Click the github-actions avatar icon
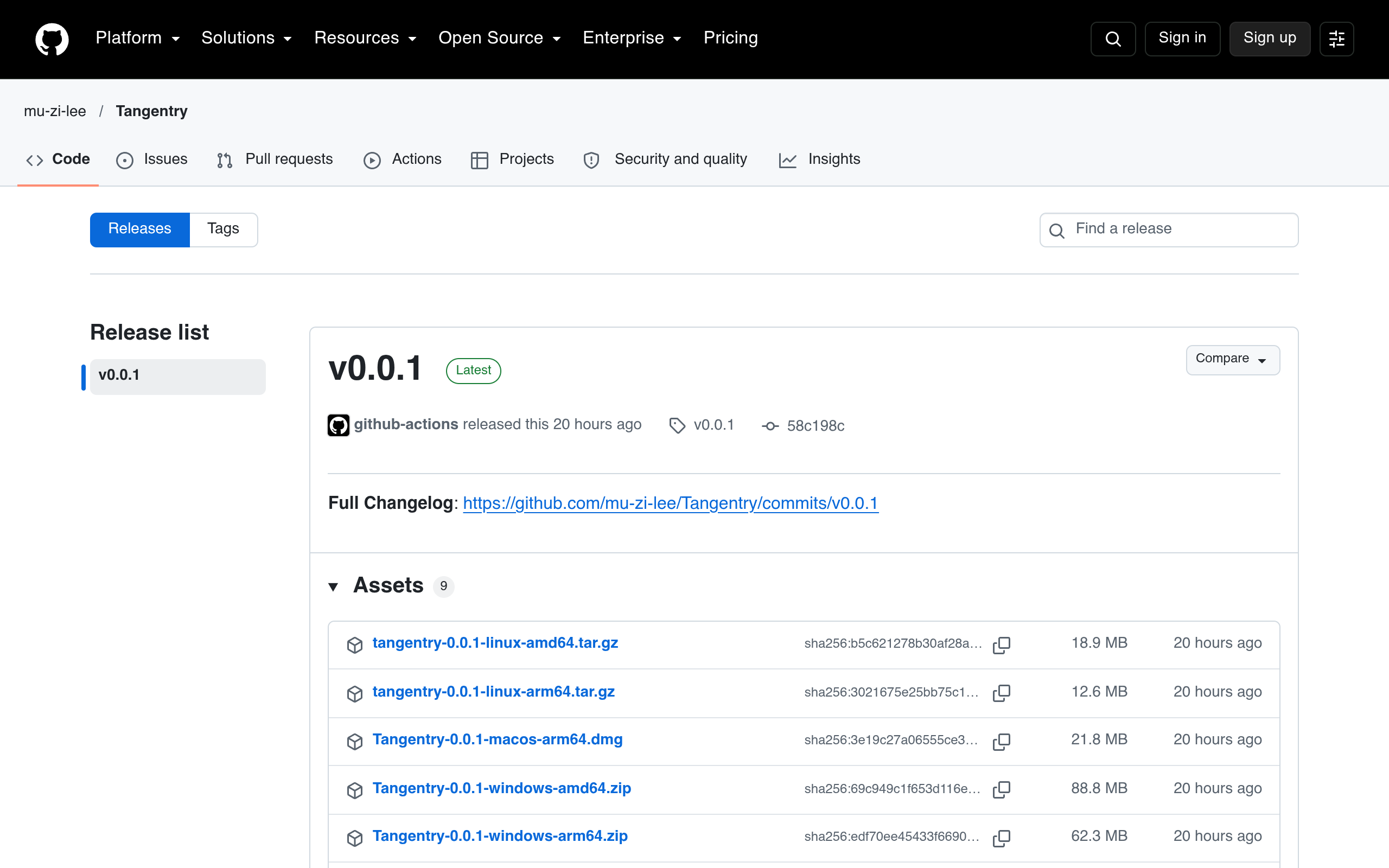Image resolution: width=1389 pixels, height=868 pixels. pos(338,425)
